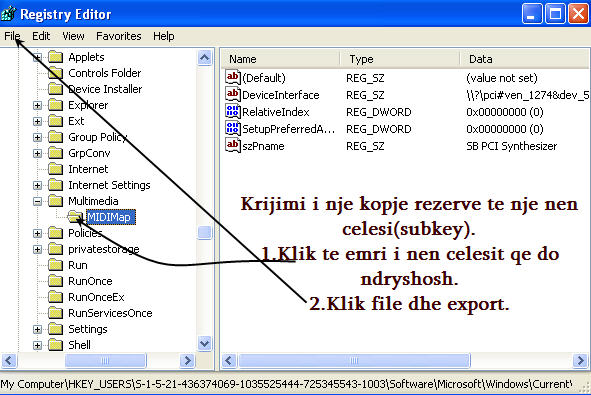This screenshot has width=591, height=395.
Task: Click the SB PCI Synthesizer data cell
Action: [511, 146]
